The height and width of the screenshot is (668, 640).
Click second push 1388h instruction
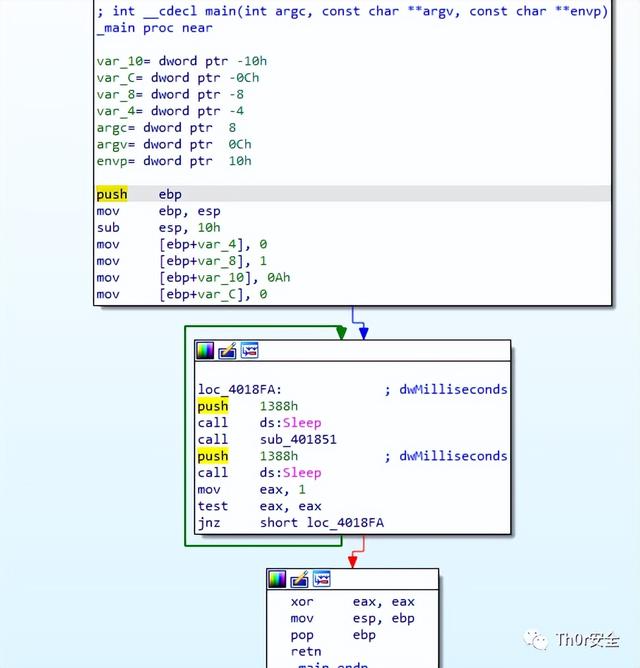[x=248, y=456]
